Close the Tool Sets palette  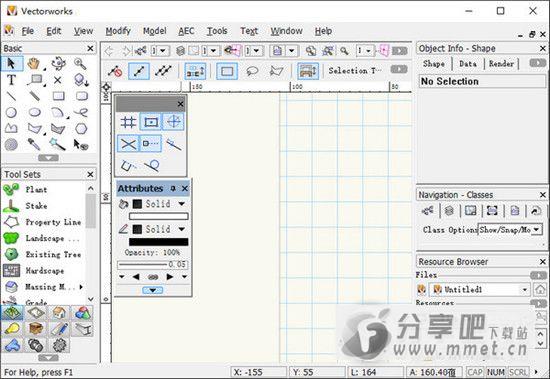tap(90, 174)
